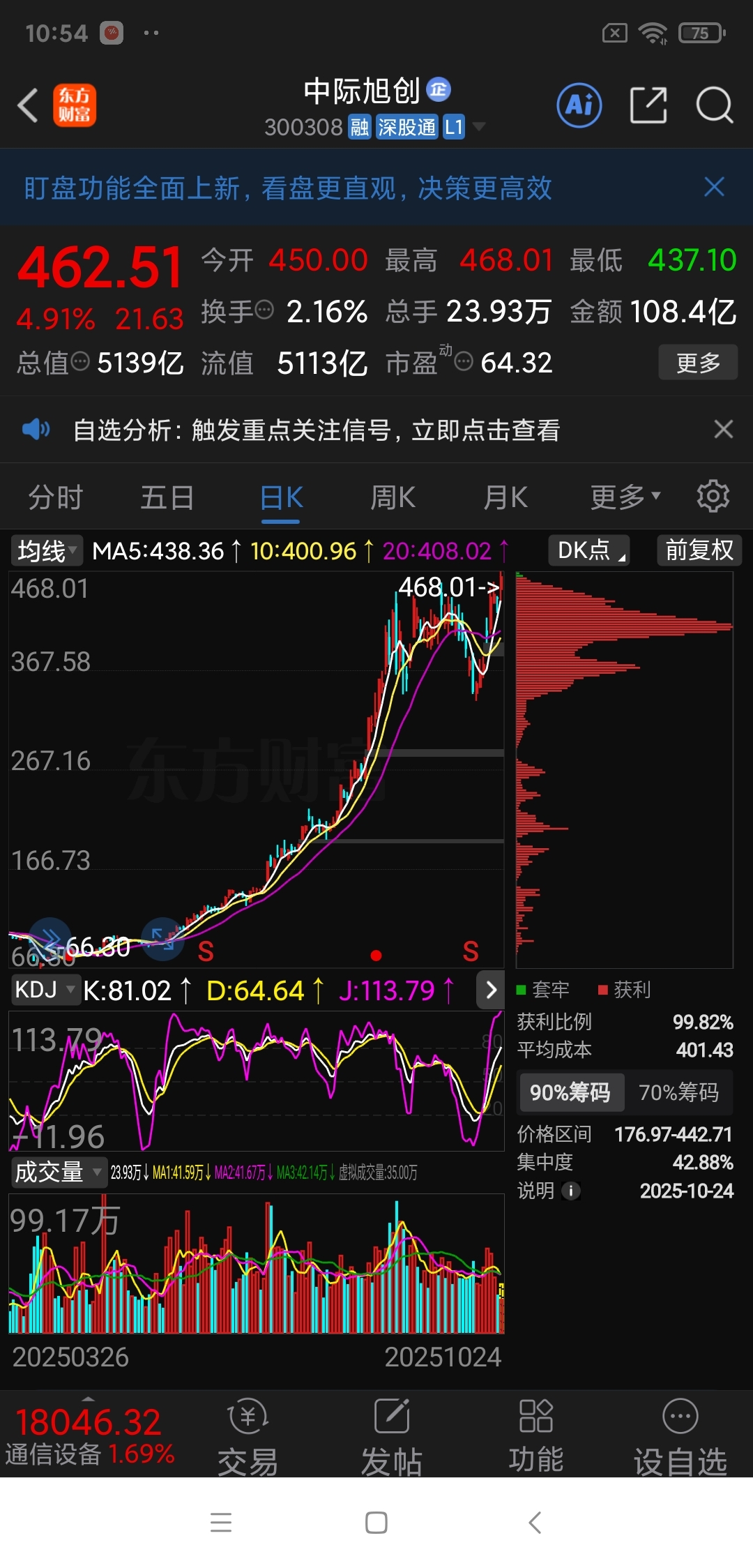Tap the back arrow icon
Image resolution: width=753 pixels, height=1568 pixels.
(x=28, y=106)
